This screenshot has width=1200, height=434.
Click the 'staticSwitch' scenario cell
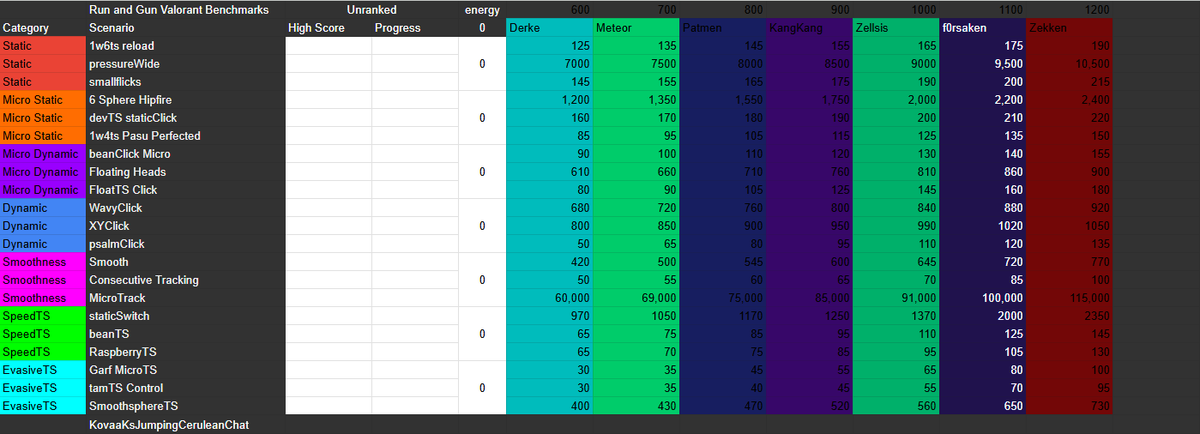[x=185, y=315]
